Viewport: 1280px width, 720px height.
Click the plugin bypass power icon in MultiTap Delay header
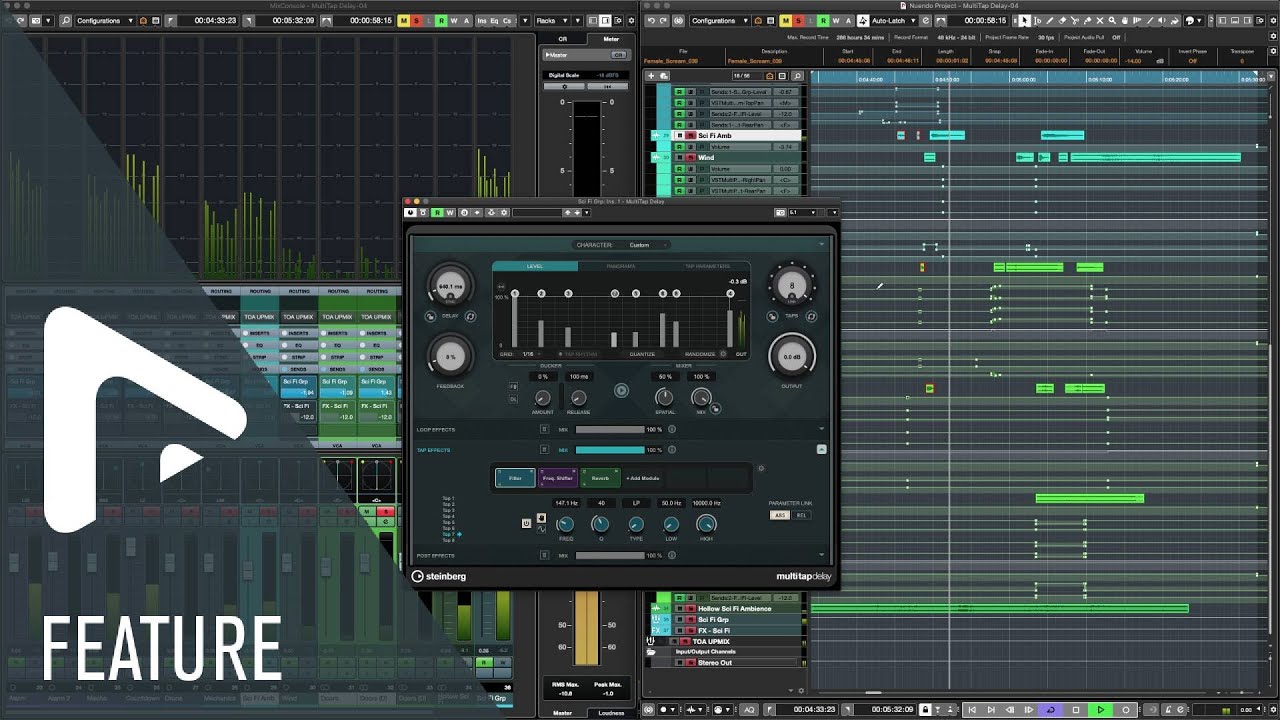coord(410,212)
